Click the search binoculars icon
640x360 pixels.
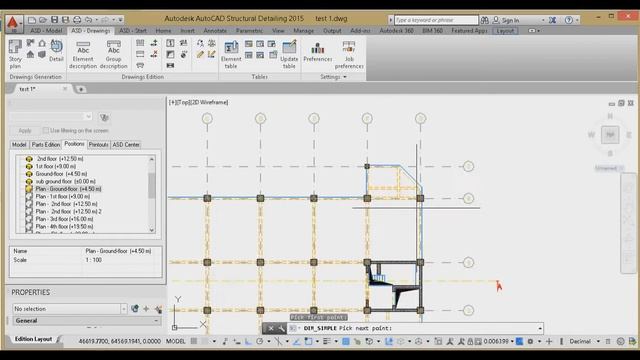[x=484, y=20]
